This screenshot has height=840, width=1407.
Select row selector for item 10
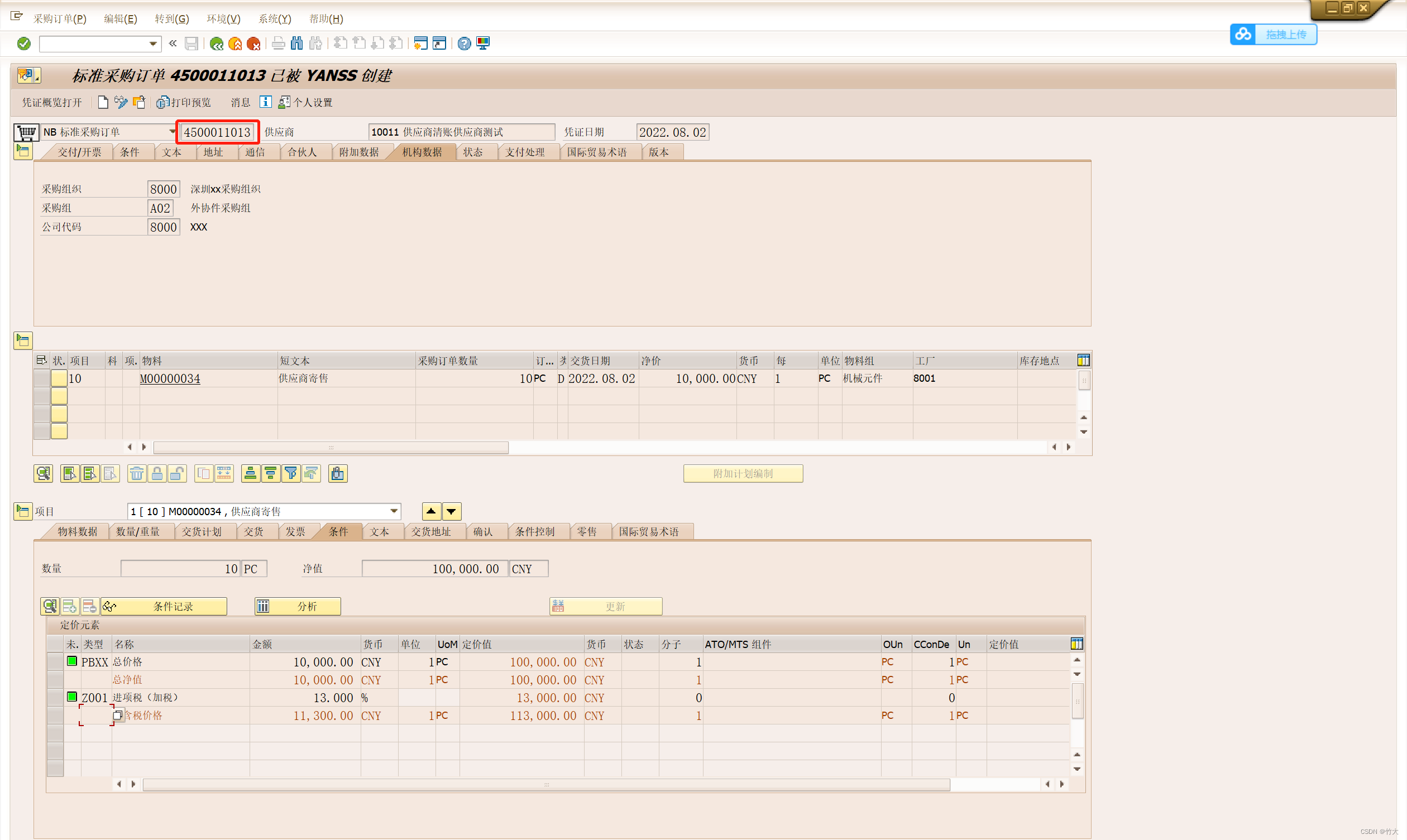point(41,378)
